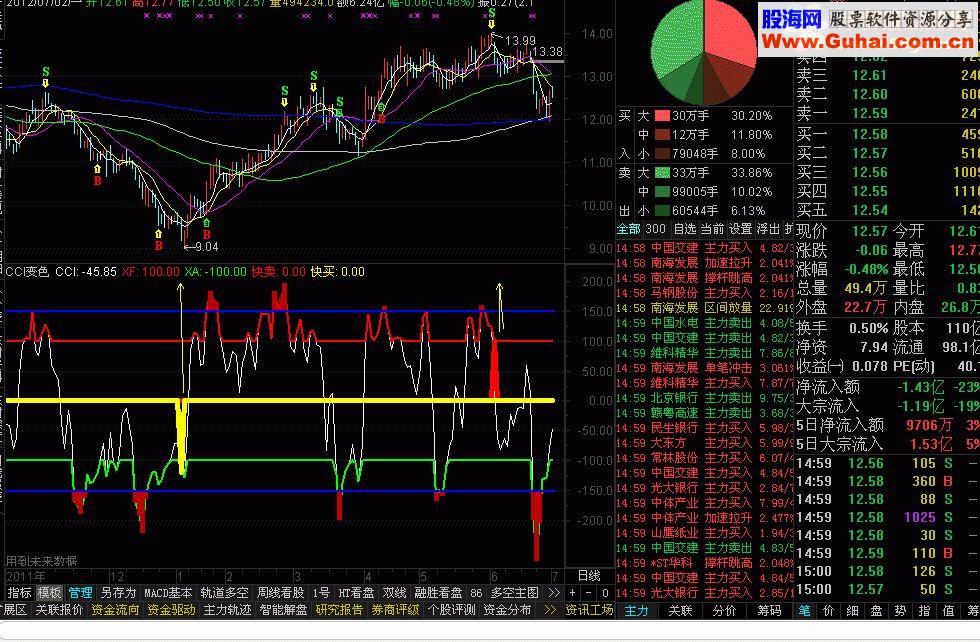Open the 研究报告 tab
Image resolution: width=980 pixels, height=642 pixels.
click(x=339, y=609)
